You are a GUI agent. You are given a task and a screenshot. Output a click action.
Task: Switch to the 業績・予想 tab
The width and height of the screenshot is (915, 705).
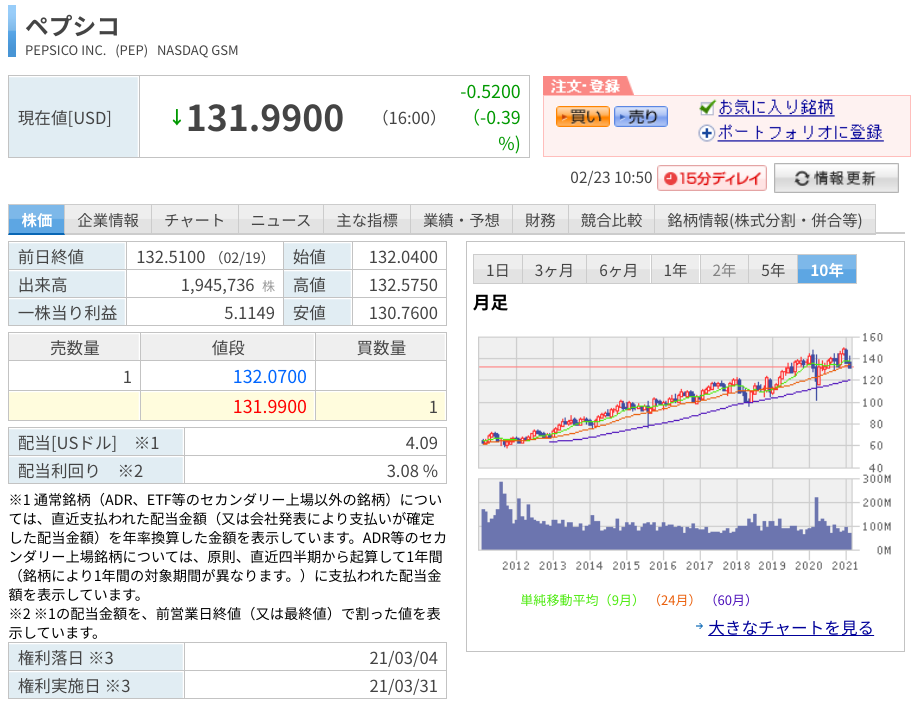[x=461, y=220]
